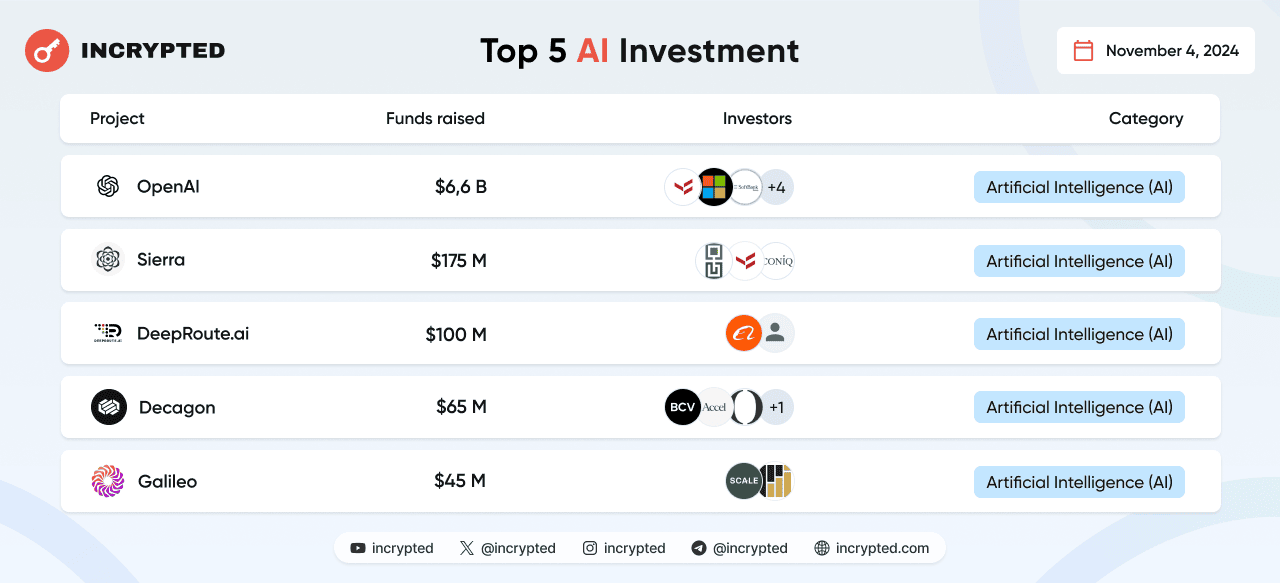The width and height of the screenshot is (1280, 583).
Task: Click the Galileo logo icon
Action: click(108, 481)
